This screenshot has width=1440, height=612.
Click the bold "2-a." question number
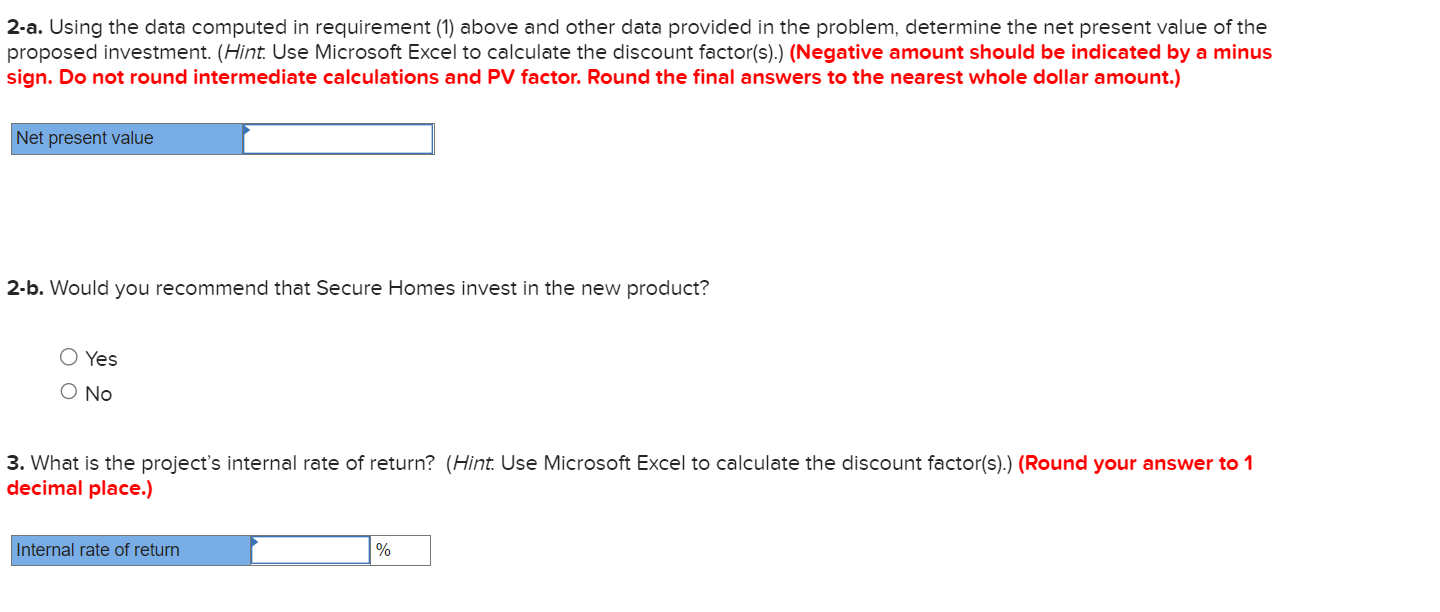pos(25,27)
